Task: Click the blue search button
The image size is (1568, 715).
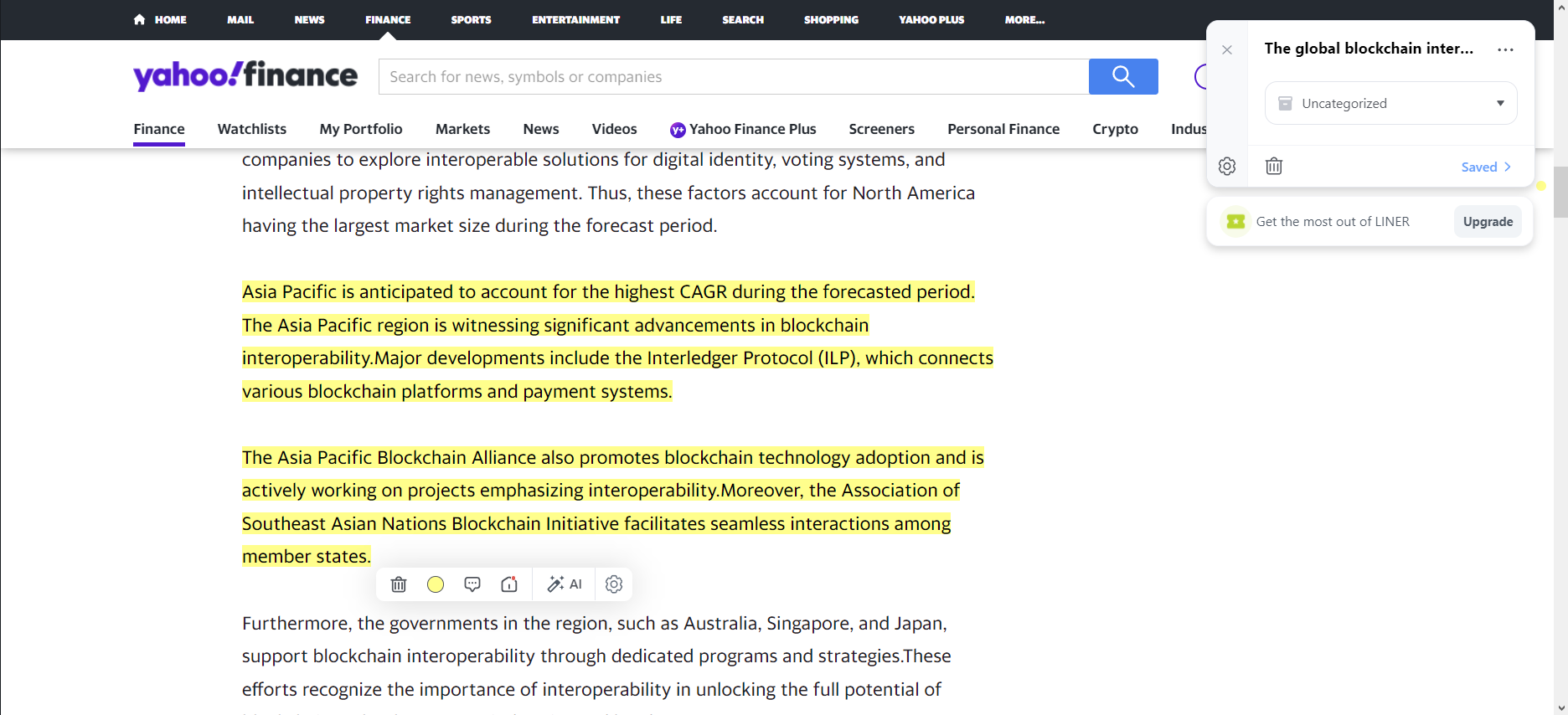Action: [1123, 76]
